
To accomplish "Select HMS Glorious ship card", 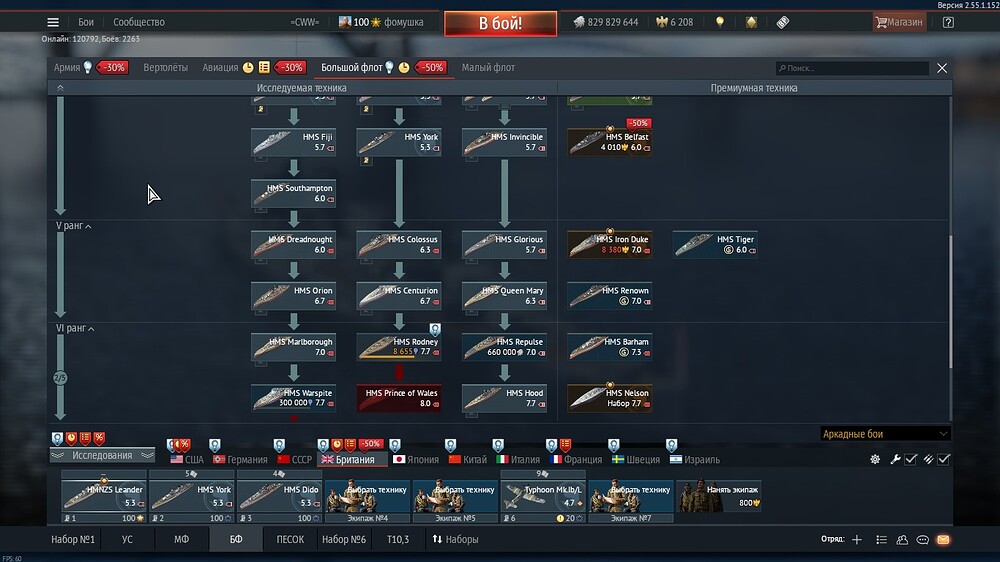I will [x=504, y=245].
